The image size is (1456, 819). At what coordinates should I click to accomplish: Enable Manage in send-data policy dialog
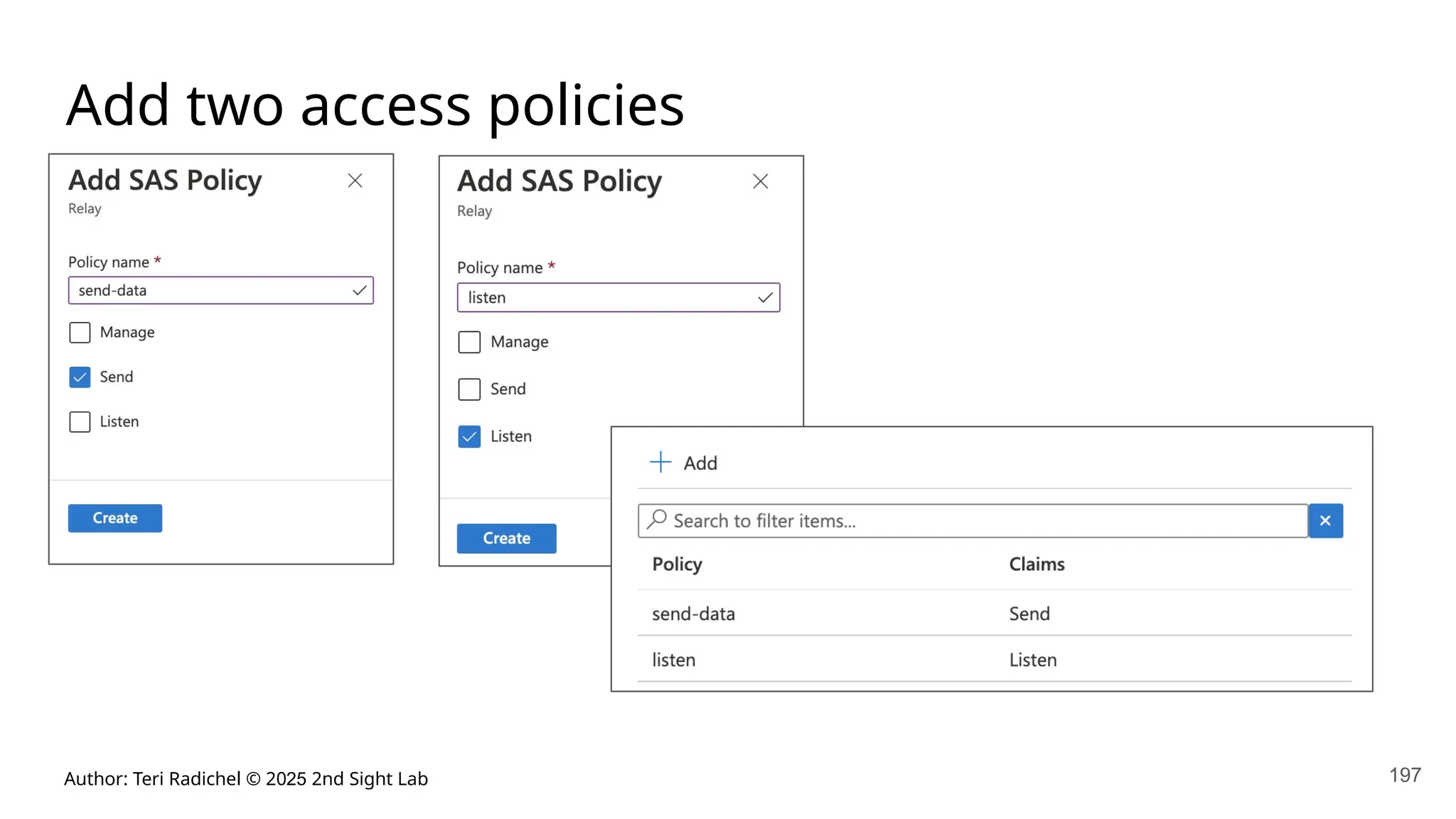80,332
